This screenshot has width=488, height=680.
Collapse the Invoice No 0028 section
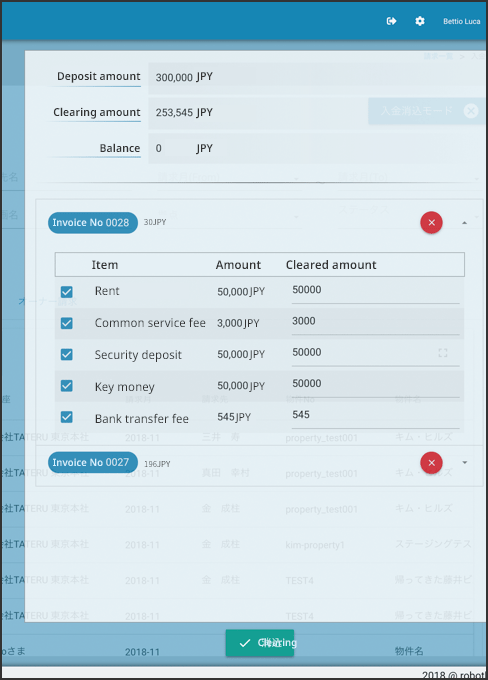pyautogui.click(x=465, y=222)
